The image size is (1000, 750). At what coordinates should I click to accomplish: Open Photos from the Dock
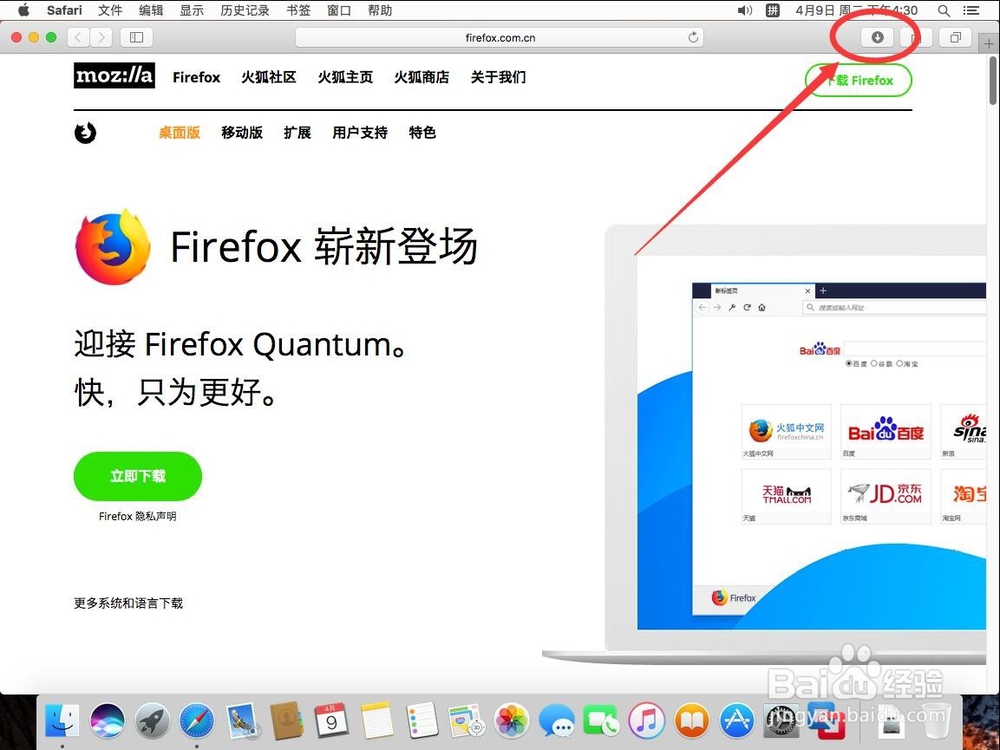(x=511, y=721)
